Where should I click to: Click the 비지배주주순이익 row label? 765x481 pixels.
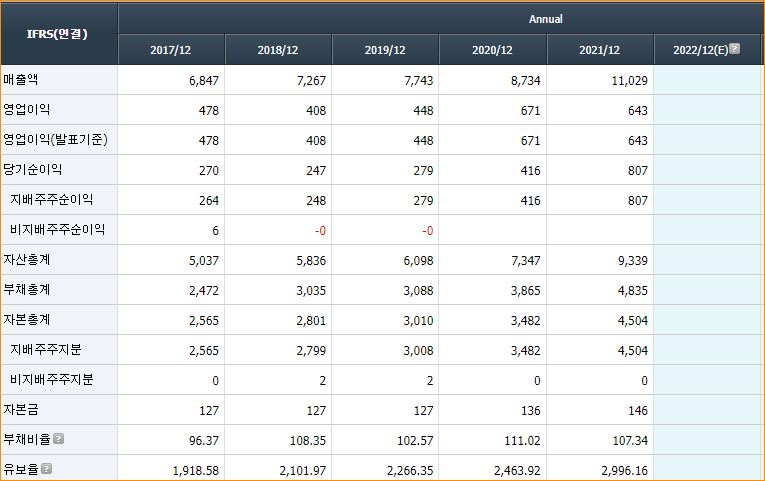(58, 229)
